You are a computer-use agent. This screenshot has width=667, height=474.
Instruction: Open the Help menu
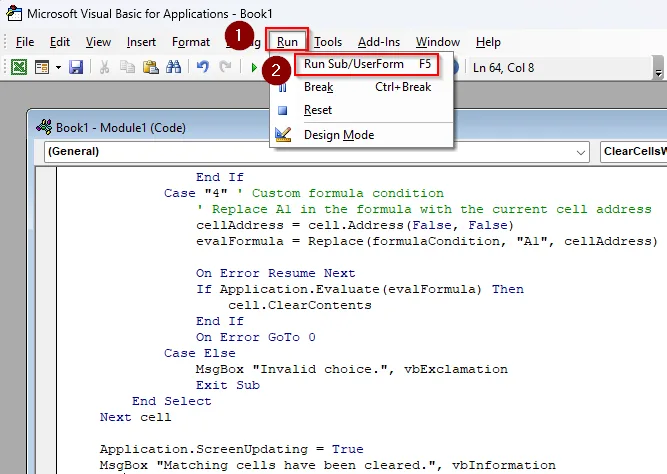(488, 42)
